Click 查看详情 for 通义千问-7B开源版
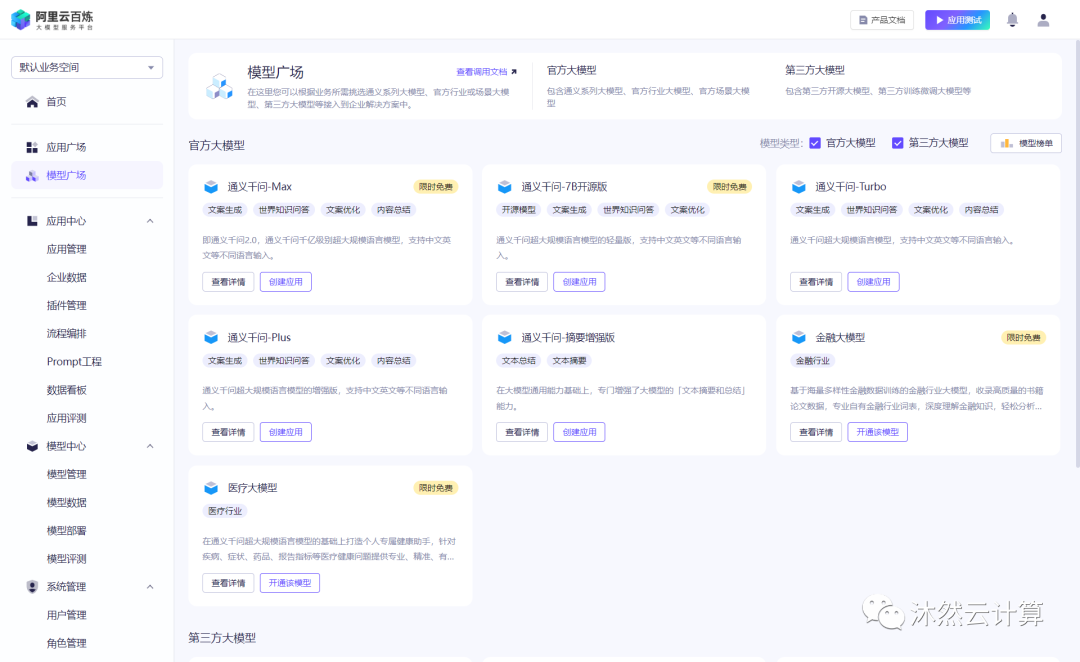1080x662 pixels. point(522,282)
